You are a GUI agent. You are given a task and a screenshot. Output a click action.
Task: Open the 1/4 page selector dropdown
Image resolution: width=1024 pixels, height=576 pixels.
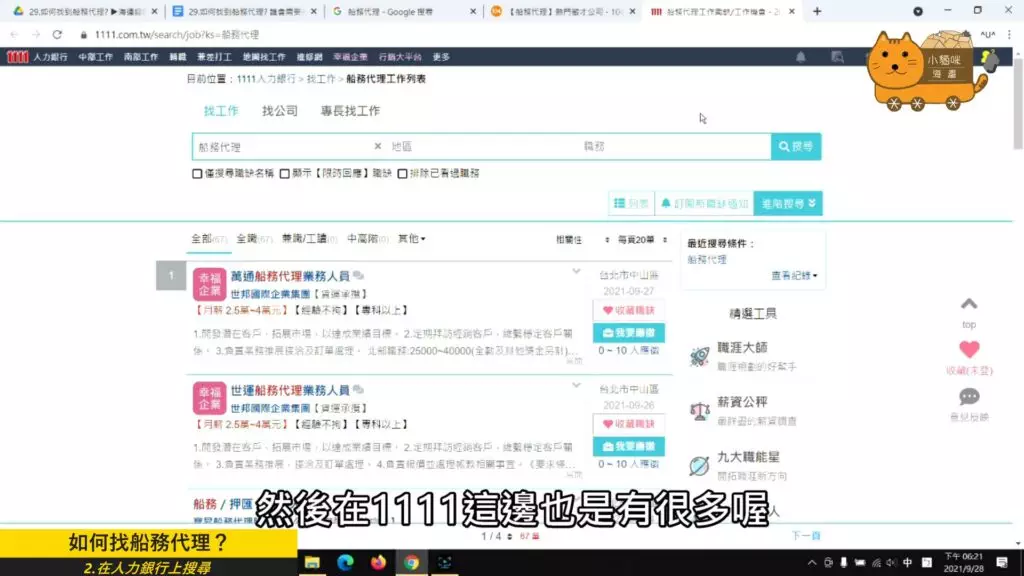[x=496, y=536]
